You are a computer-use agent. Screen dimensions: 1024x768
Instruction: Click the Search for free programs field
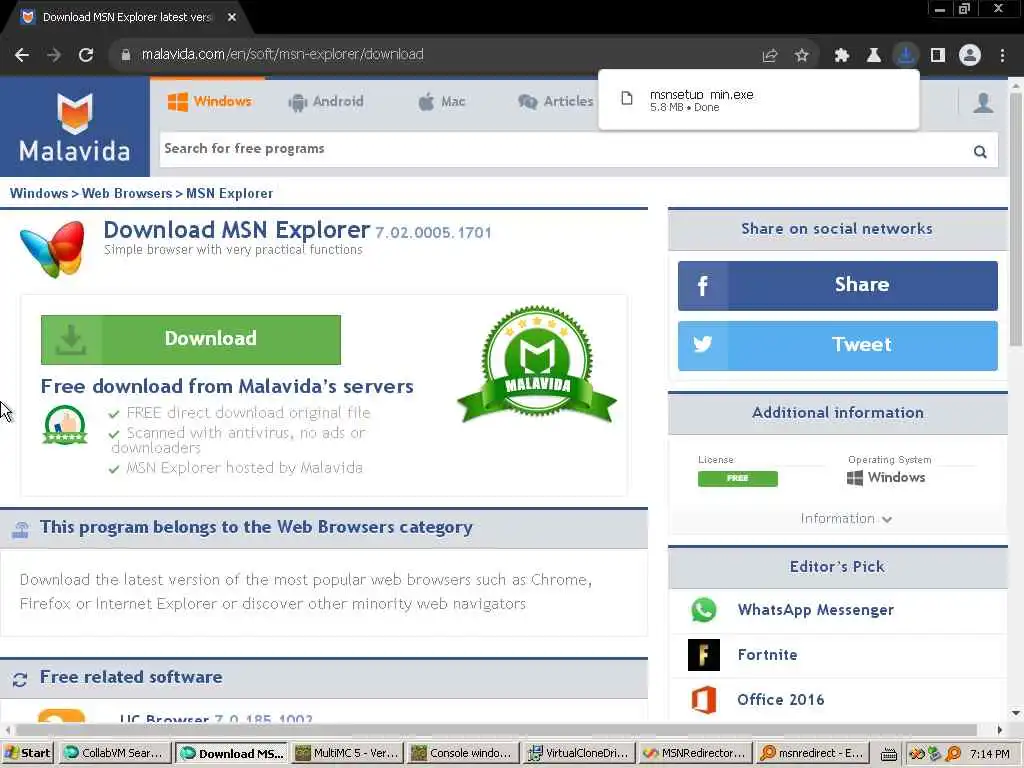[565, 150]
